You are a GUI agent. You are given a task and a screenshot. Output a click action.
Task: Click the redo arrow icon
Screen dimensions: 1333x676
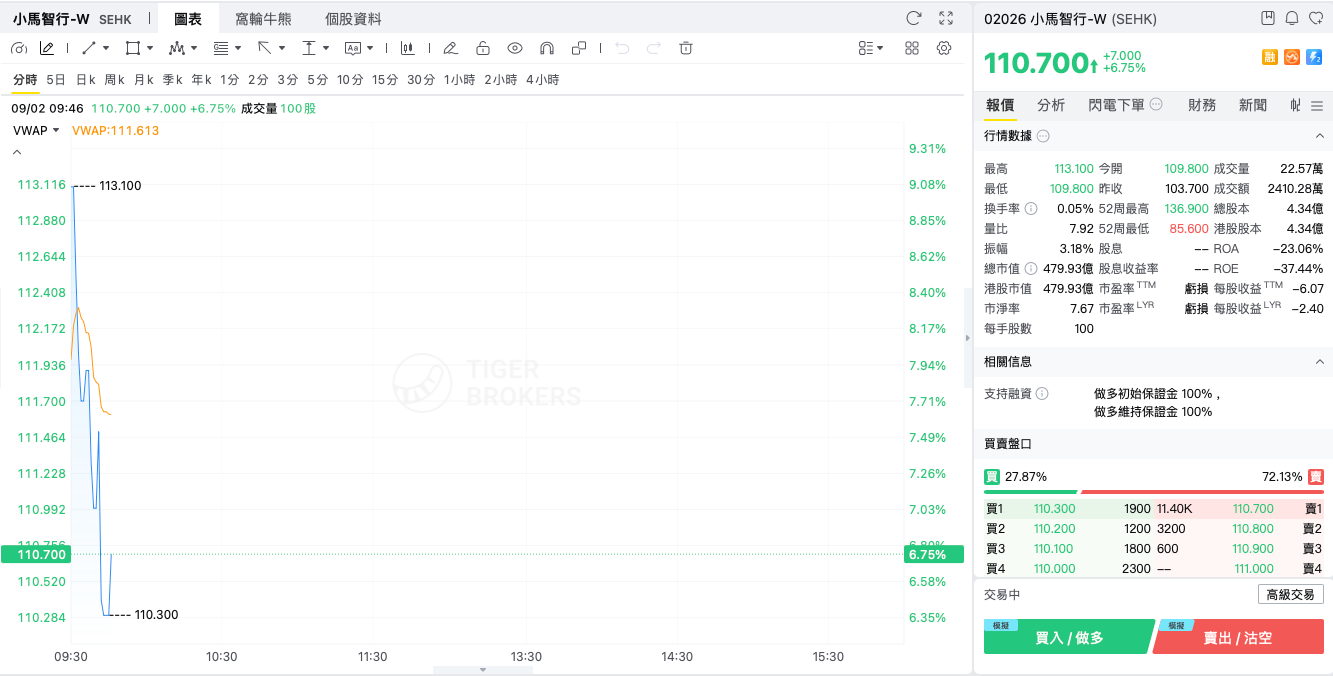click(654, 48)
